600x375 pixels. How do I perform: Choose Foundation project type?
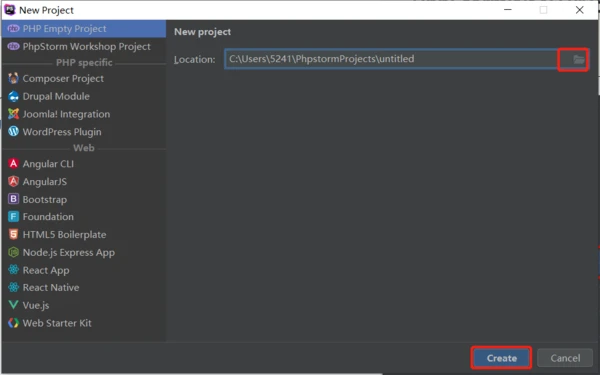click(x=84, y=217)
